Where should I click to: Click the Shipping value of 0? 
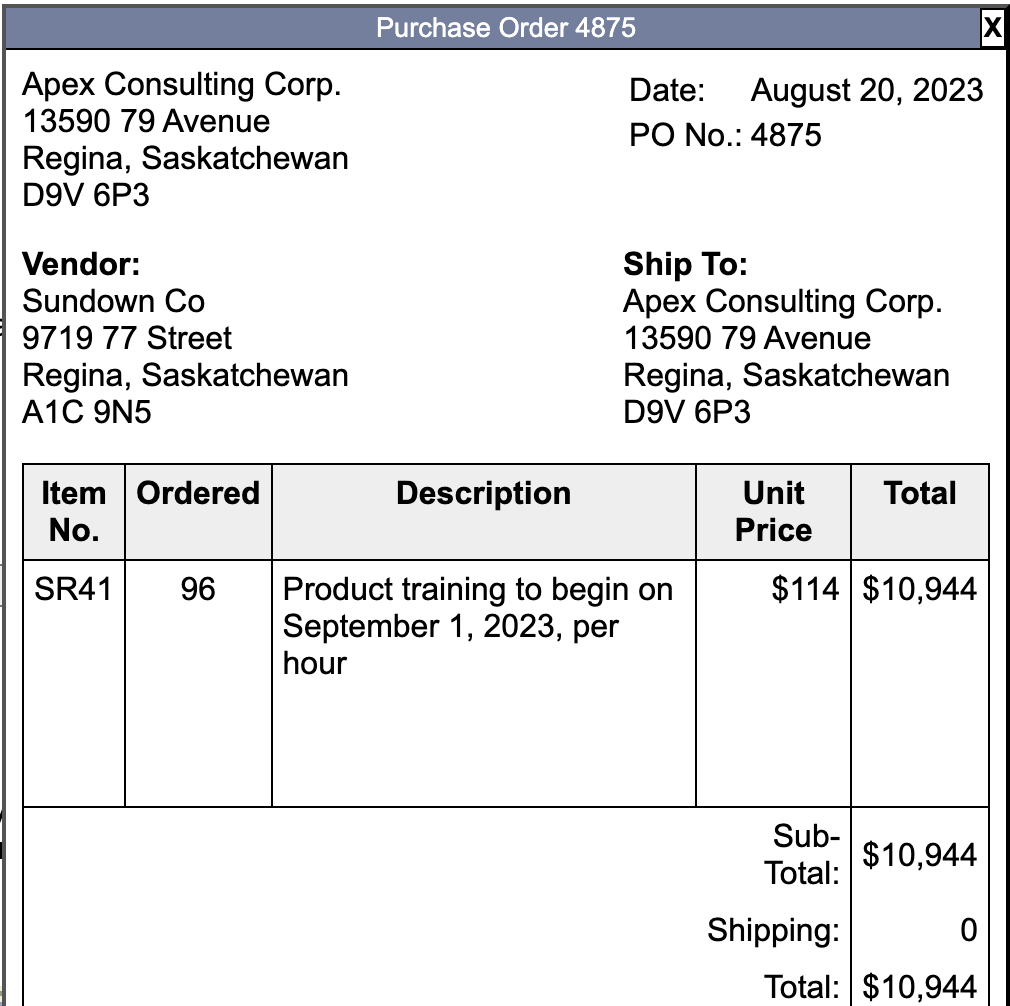[x=965, y=930]
